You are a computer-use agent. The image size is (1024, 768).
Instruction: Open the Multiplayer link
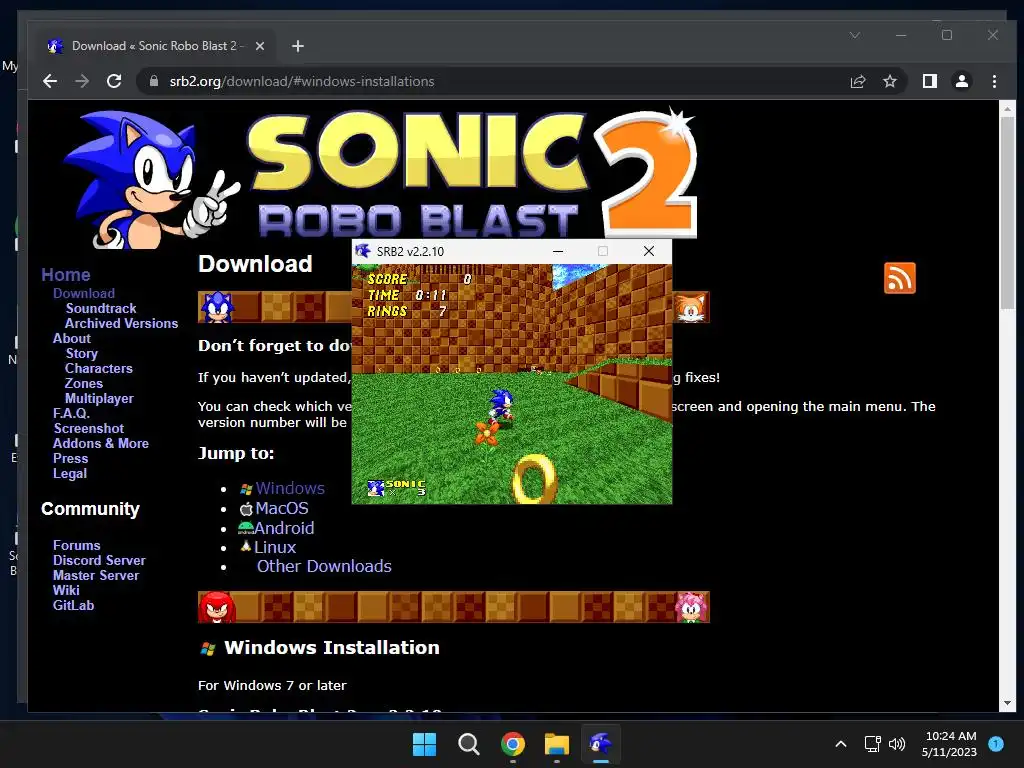99,398
